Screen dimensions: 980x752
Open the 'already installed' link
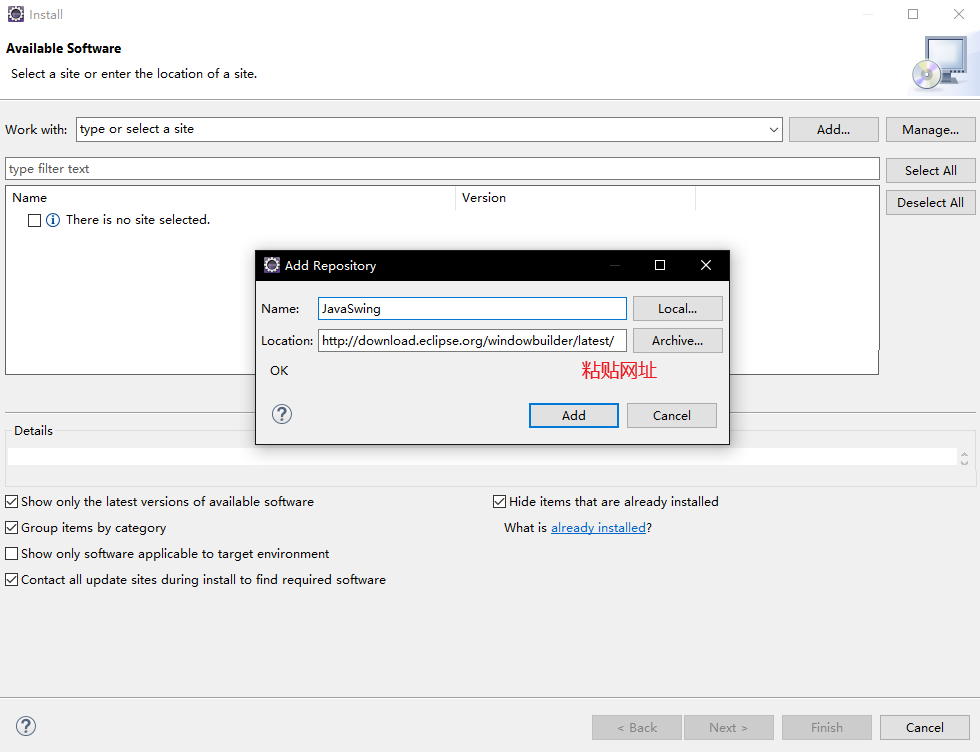pos(598,528)
